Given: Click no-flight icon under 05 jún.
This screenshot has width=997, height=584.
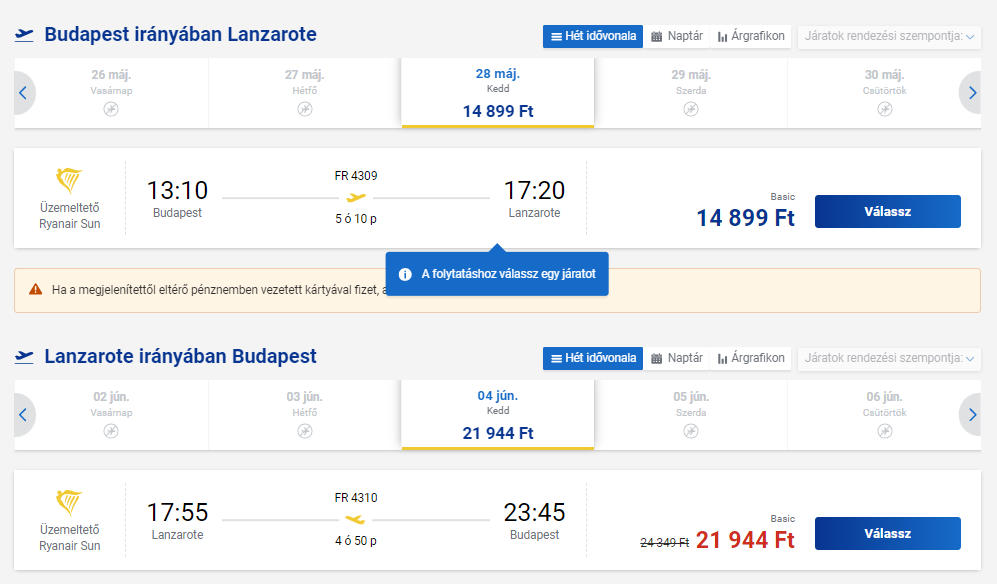Looking at the screenshot, I should (x=691, y=431).
